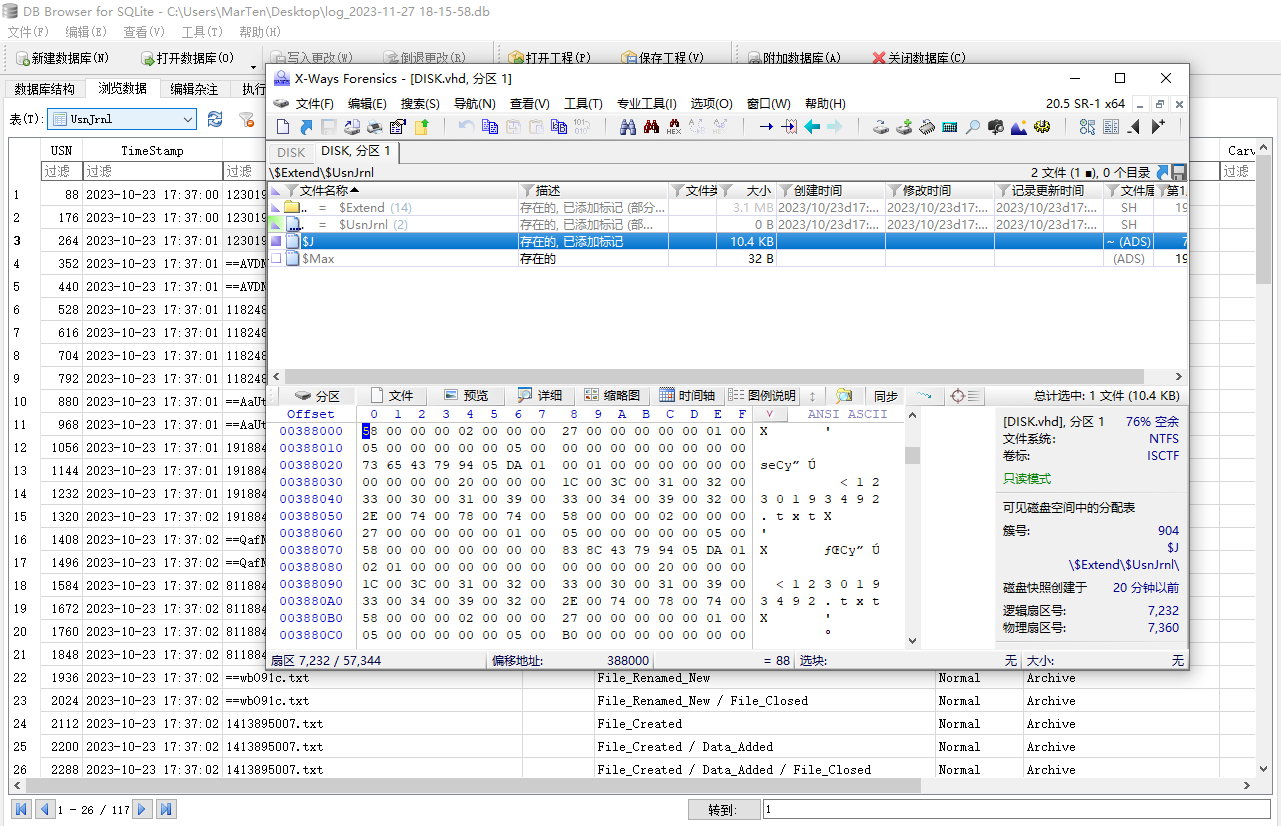Go to last record page in DB Browser

(167, 809)
